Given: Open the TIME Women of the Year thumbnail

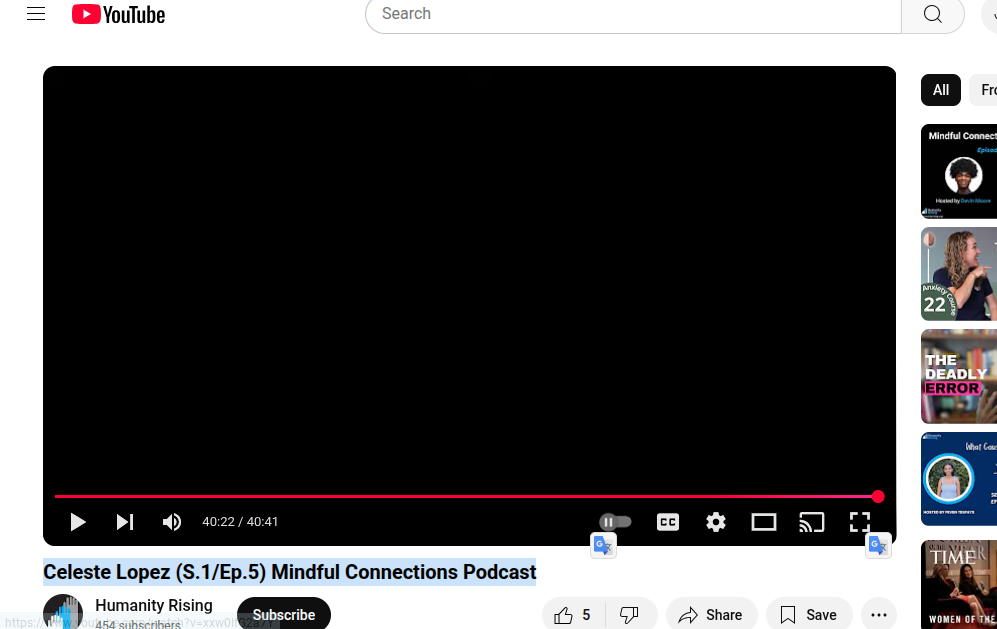Looking at the screenshot, I should tap(959, 584).
